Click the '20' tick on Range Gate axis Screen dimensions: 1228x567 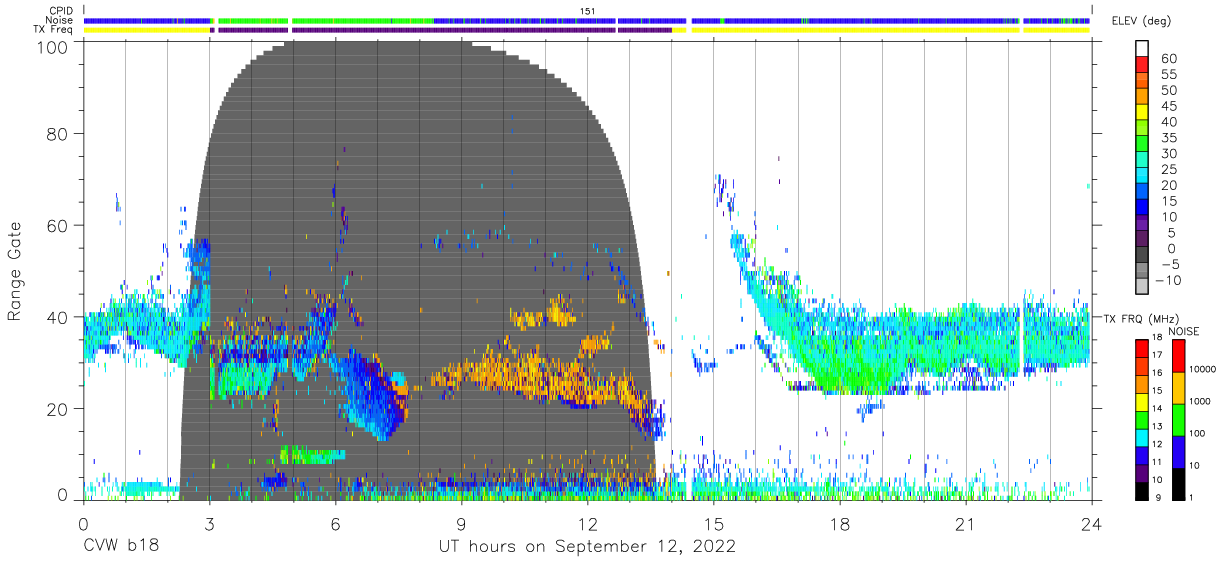[58, 409]
